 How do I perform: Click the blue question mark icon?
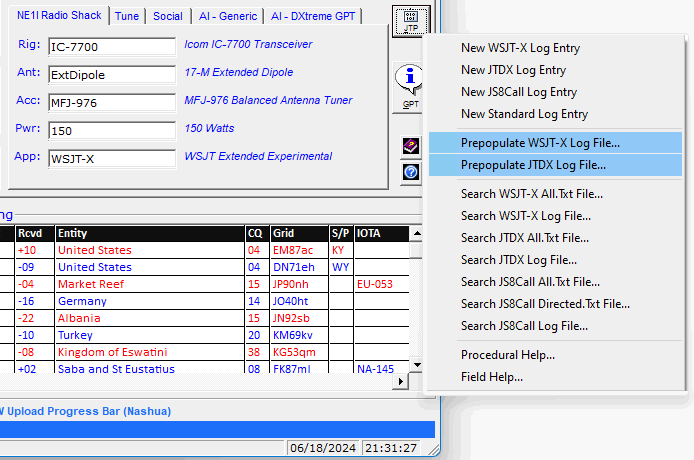coord(410,172)
